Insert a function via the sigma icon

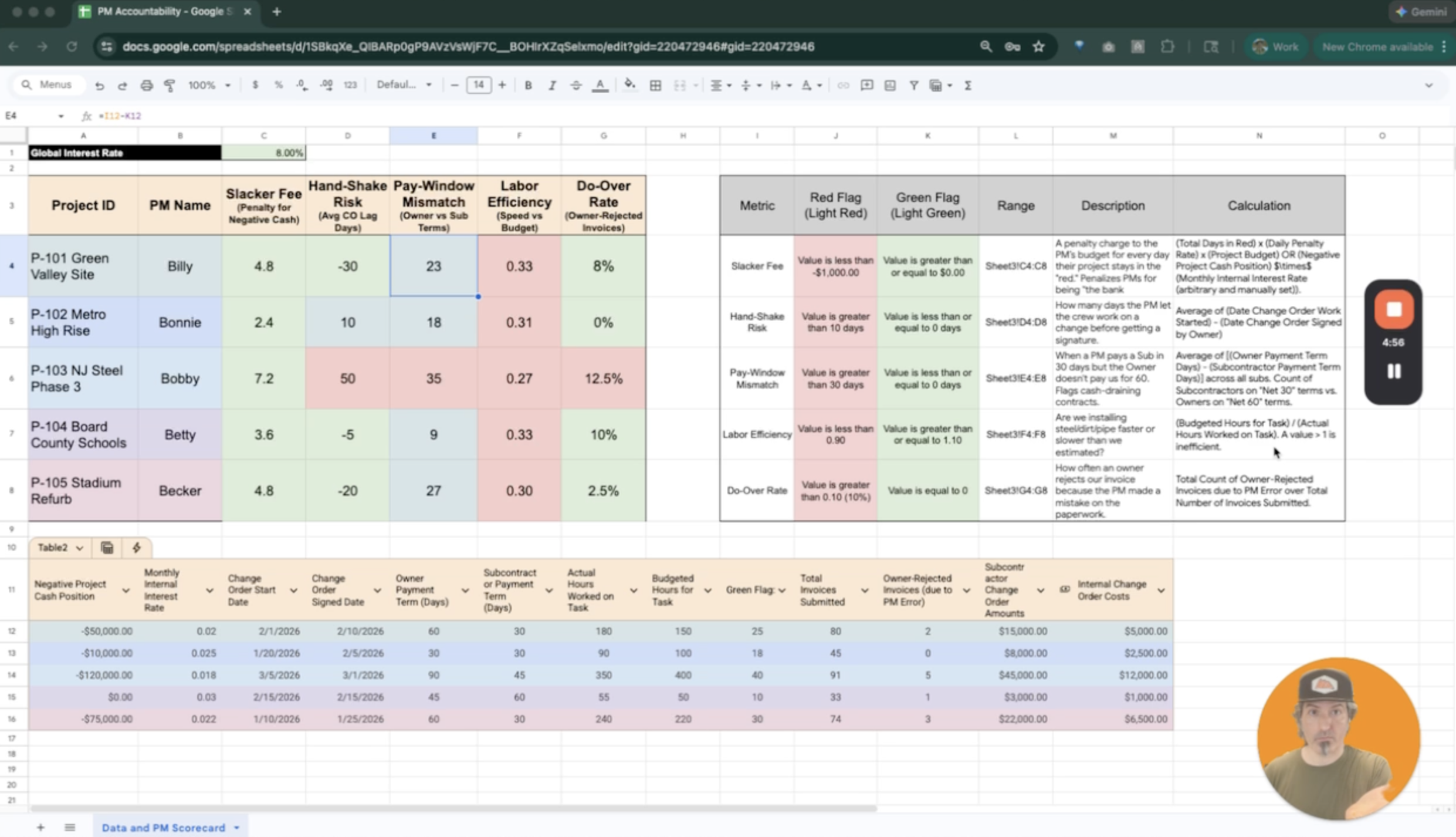[x=968, y=85]
